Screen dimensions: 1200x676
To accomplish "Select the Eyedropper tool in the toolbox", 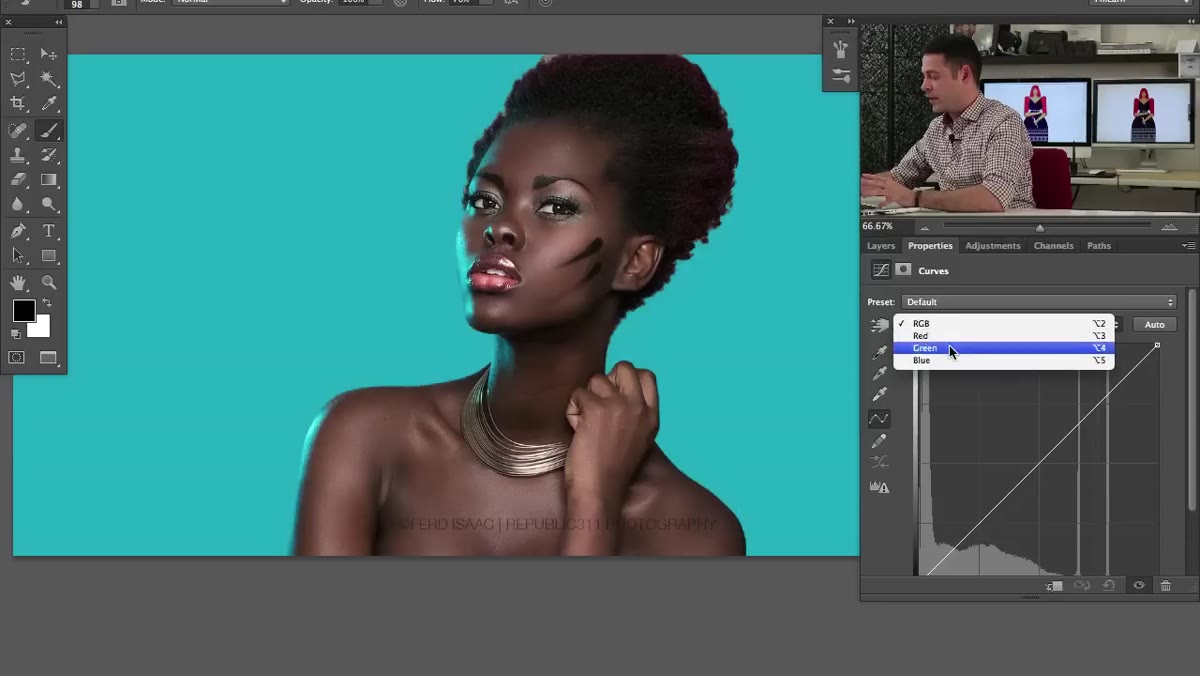I will click(x=48, y=104).
